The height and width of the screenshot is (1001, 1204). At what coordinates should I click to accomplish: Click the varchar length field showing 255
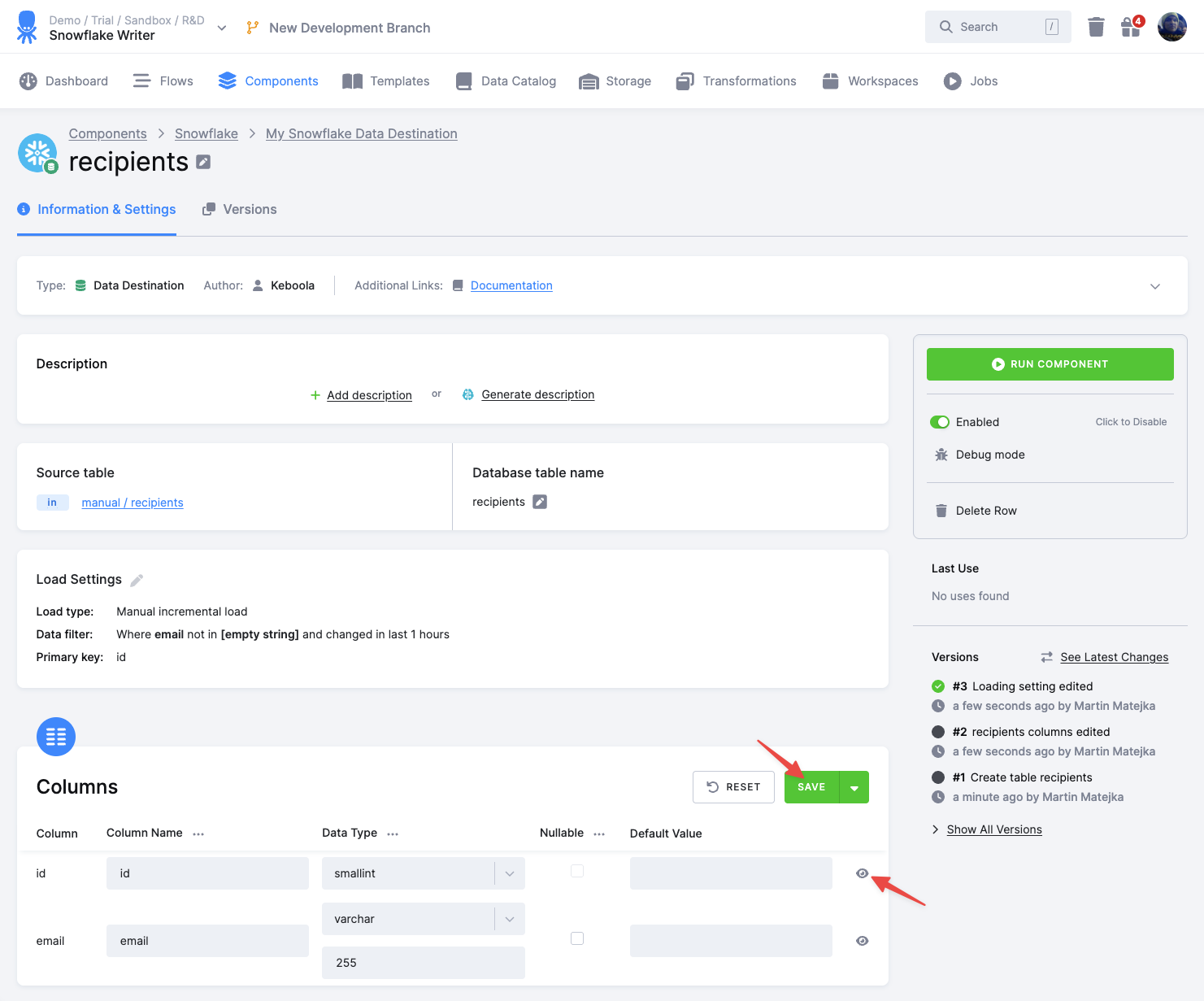[x=423, y=963]
